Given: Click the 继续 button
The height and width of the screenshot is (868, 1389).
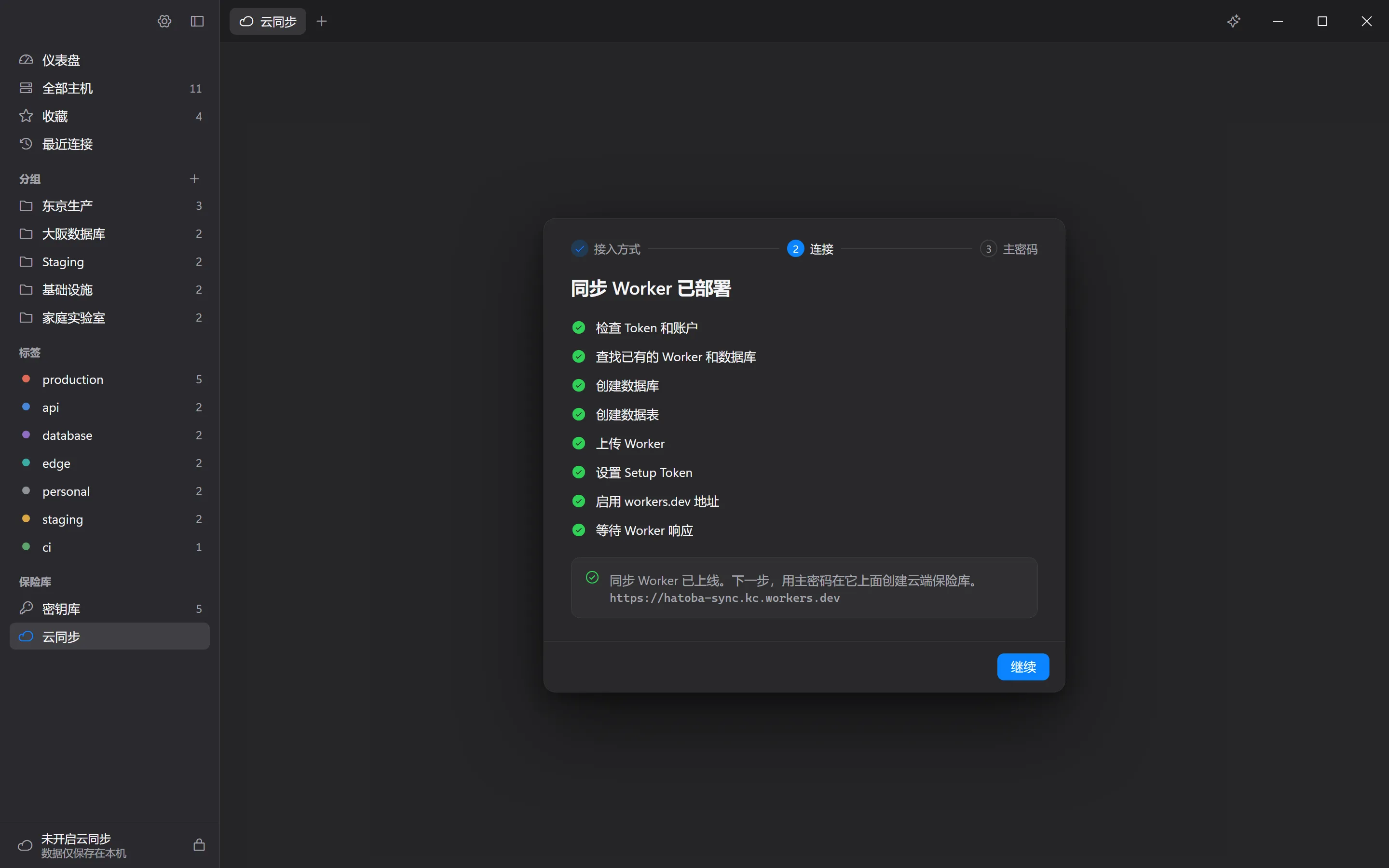Looking at the screenshot, I should click(1023, 666).
